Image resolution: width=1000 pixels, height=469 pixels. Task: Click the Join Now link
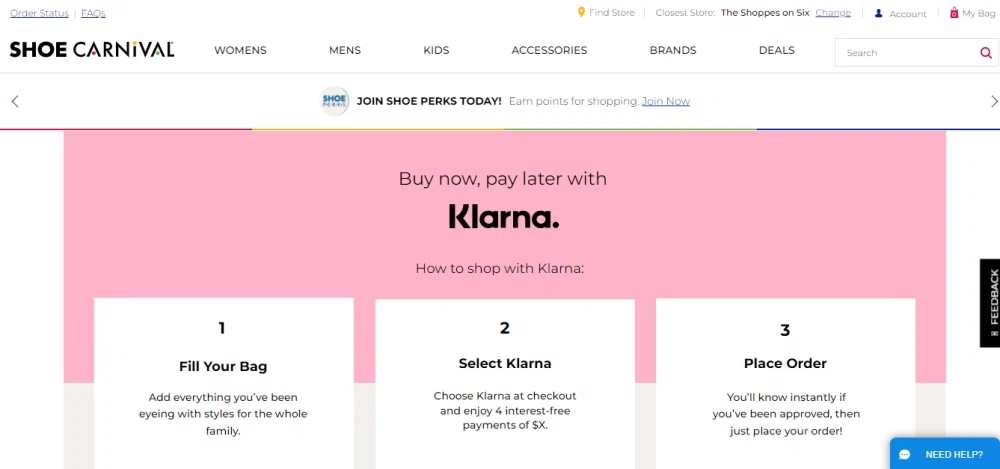(666, 101)
